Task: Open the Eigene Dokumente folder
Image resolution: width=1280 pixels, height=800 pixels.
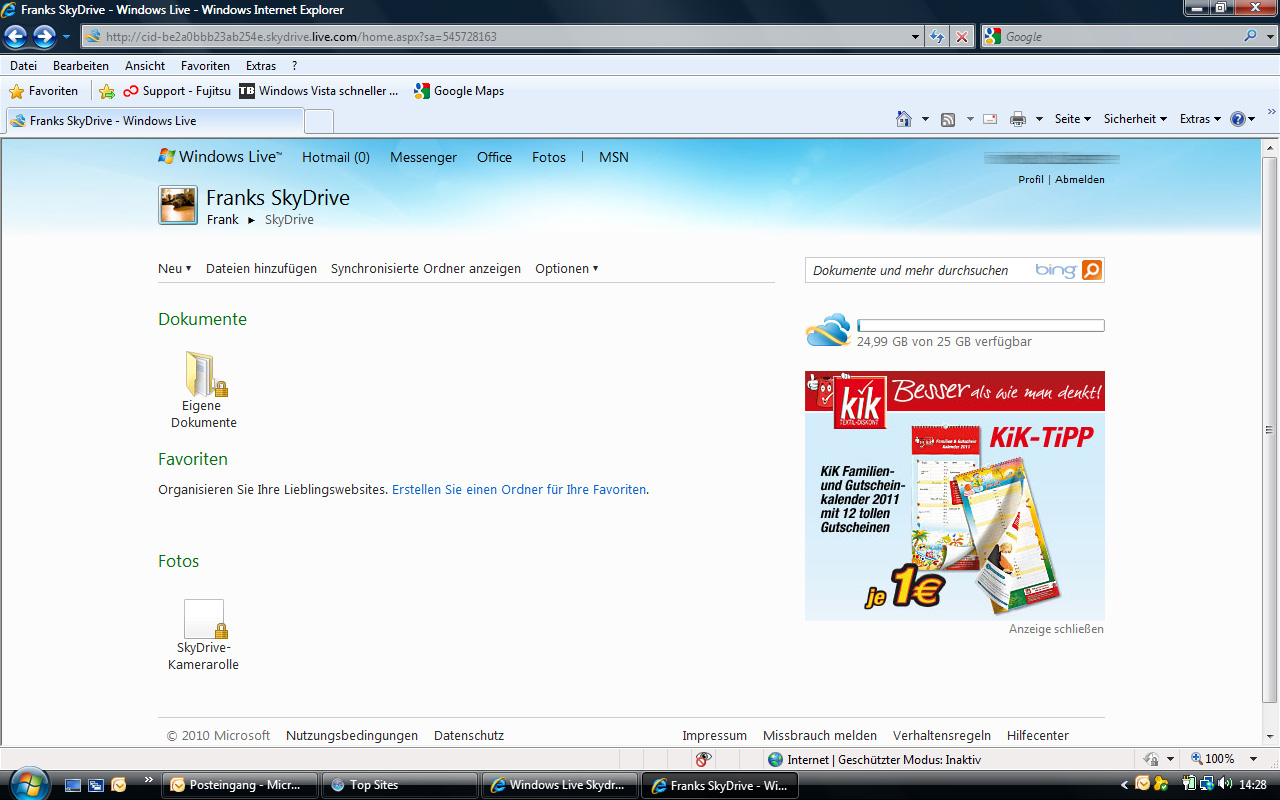Action: (204, 391)
